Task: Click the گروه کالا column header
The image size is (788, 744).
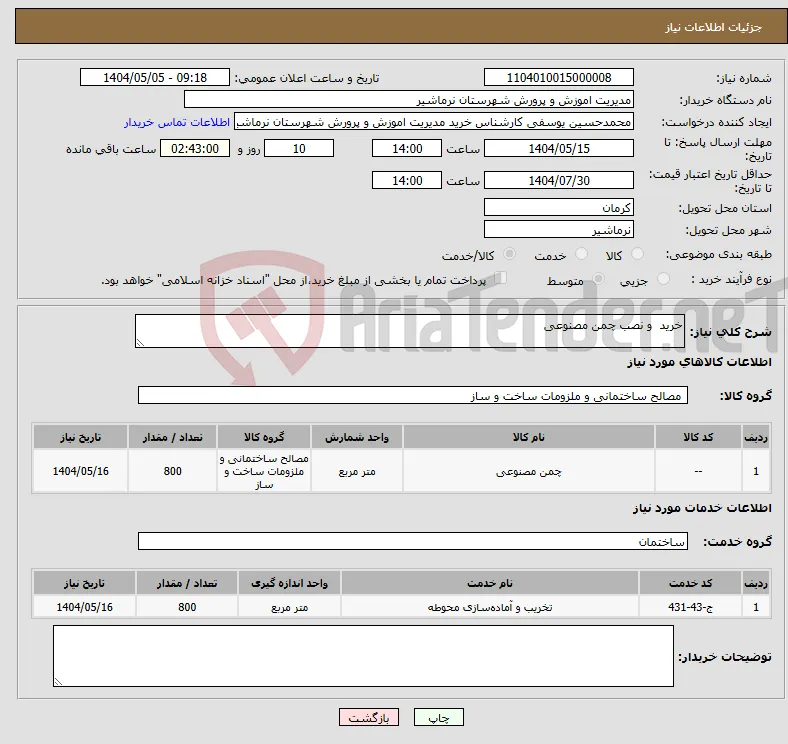Action: (264, 437)
